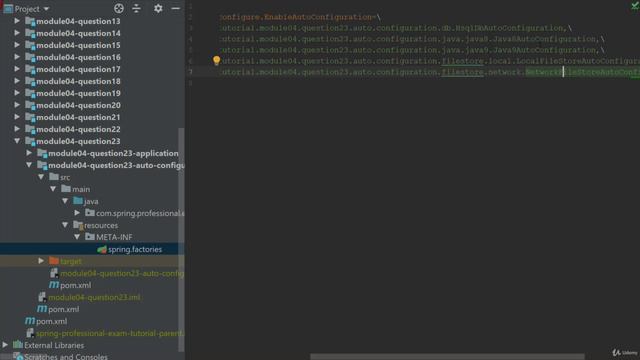Expand module04-question20 folder
Viewport: 640px width, 360px height.
tap(17, 105)
